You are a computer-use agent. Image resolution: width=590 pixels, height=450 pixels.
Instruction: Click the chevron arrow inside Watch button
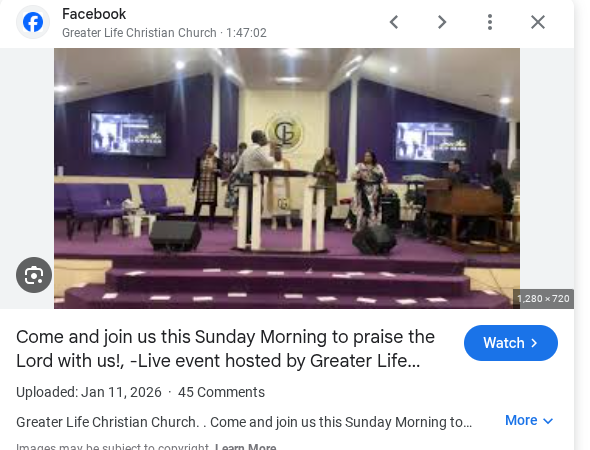(x=534, y=343)
